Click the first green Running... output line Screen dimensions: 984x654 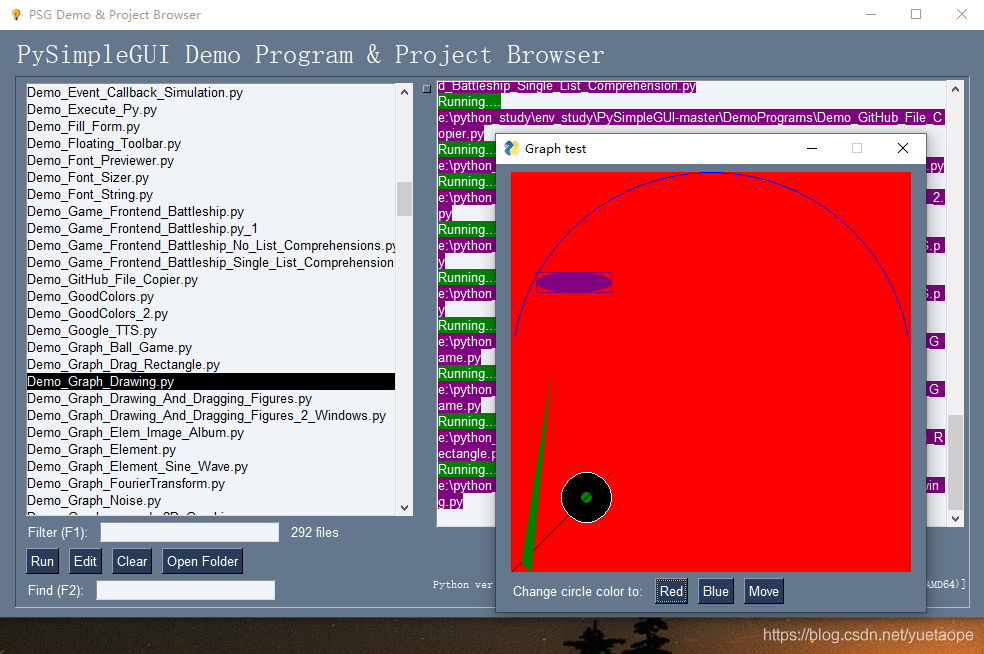coord(469,101)
